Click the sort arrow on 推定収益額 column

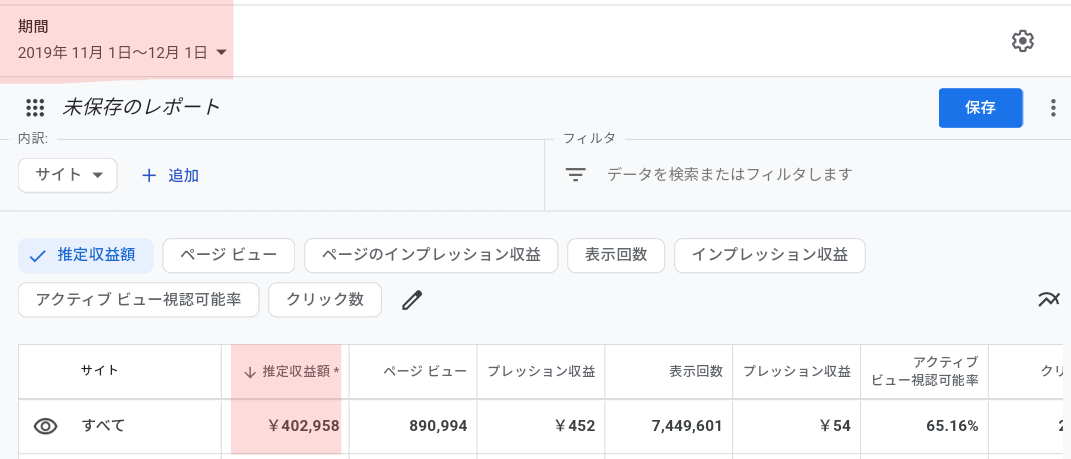tap(250, 372)
